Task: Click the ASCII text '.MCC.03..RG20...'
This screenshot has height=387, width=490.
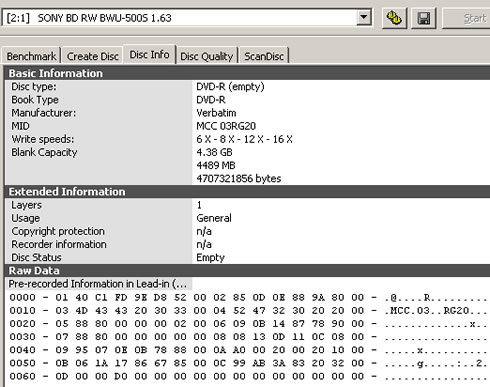Action: tap(436, 310)
